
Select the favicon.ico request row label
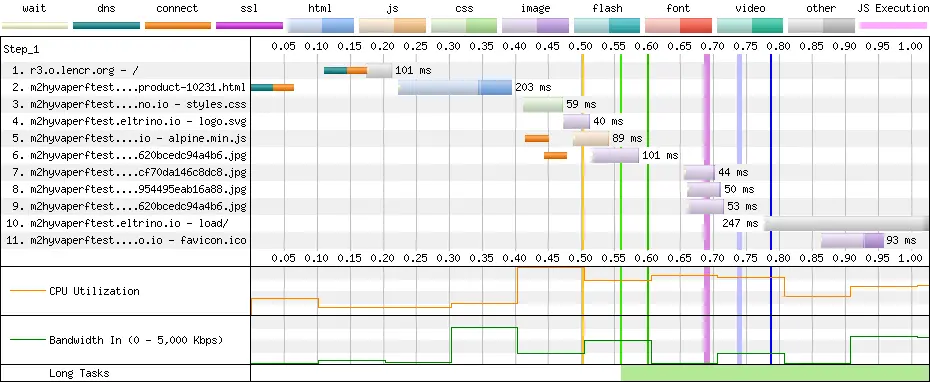click(x=128, y=240)
